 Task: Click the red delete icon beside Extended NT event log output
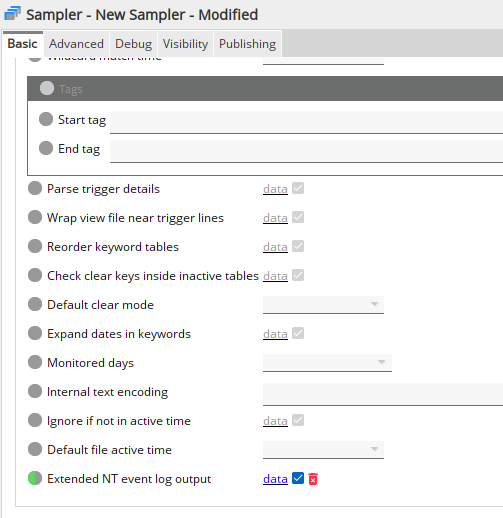point(313,479)
